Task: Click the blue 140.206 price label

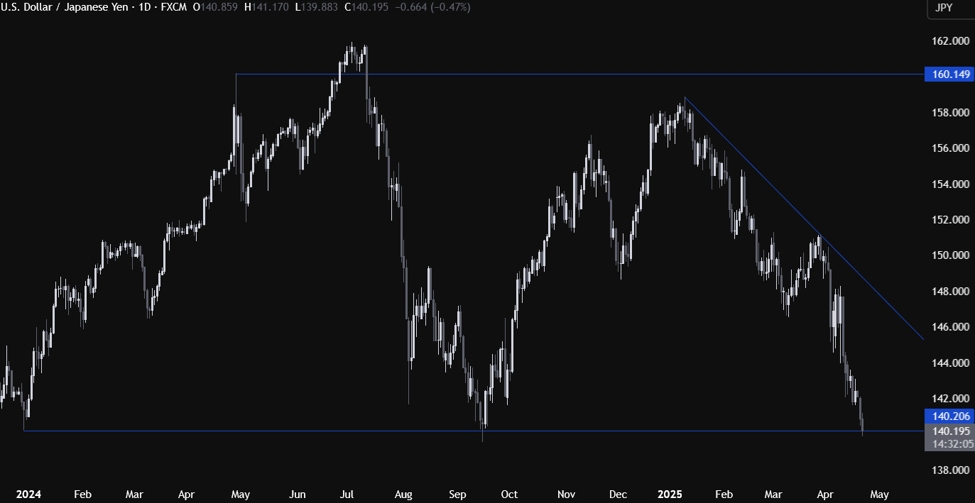Action: pyautogui.click(x=951, y=415)
